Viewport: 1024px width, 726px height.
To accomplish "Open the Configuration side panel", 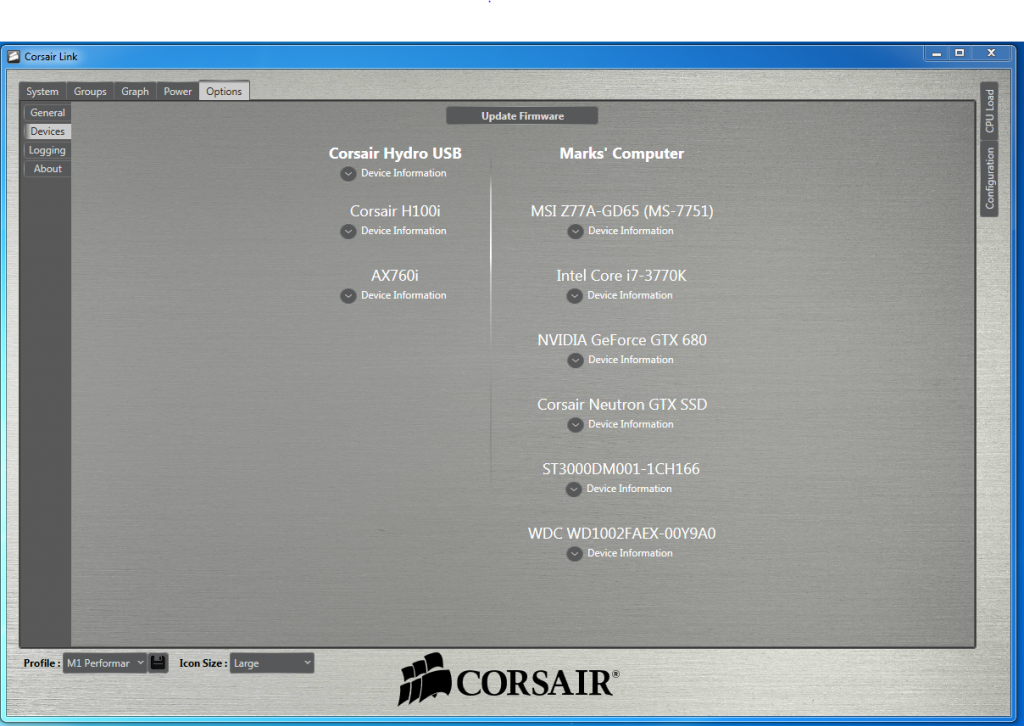I will (x=989, y=178).
